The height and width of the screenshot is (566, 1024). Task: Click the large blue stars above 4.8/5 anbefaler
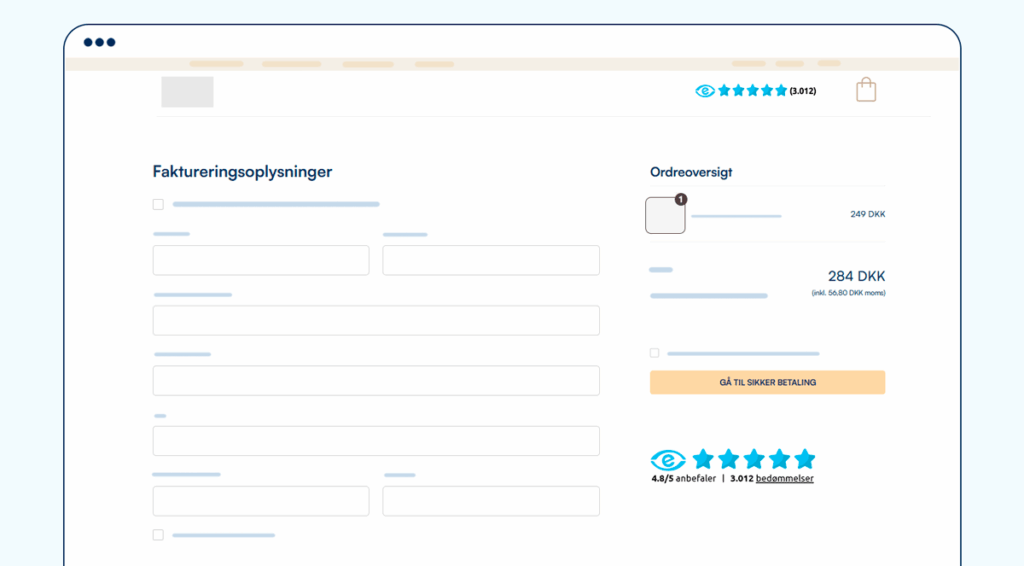[754, 459]
